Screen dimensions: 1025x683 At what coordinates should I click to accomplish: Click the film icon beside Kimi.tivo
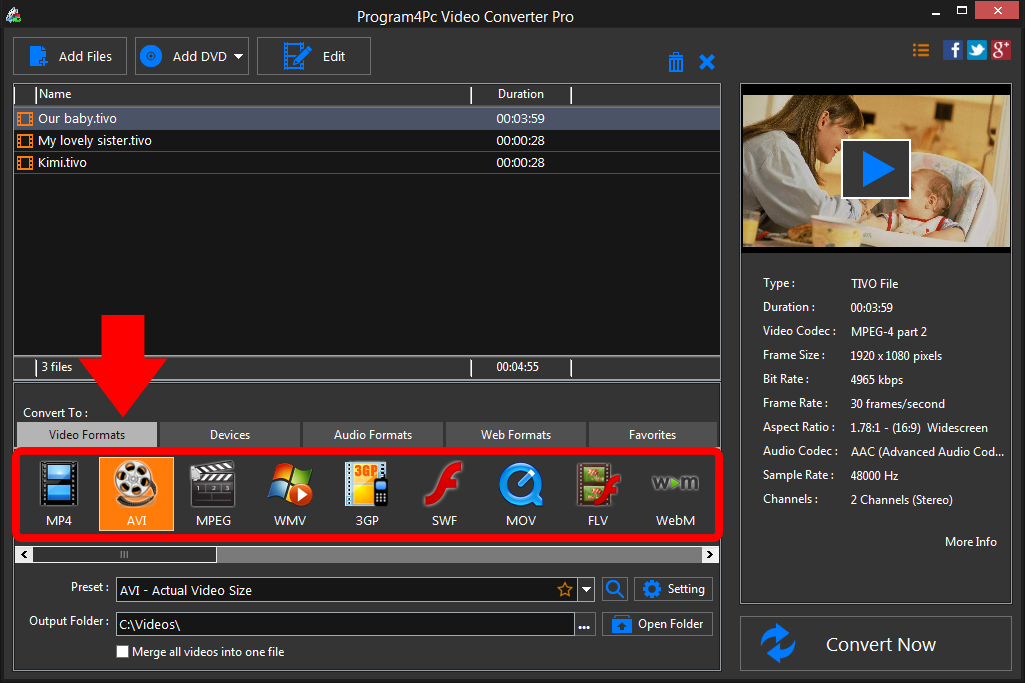pyautogui.click(x=25, y=163)
